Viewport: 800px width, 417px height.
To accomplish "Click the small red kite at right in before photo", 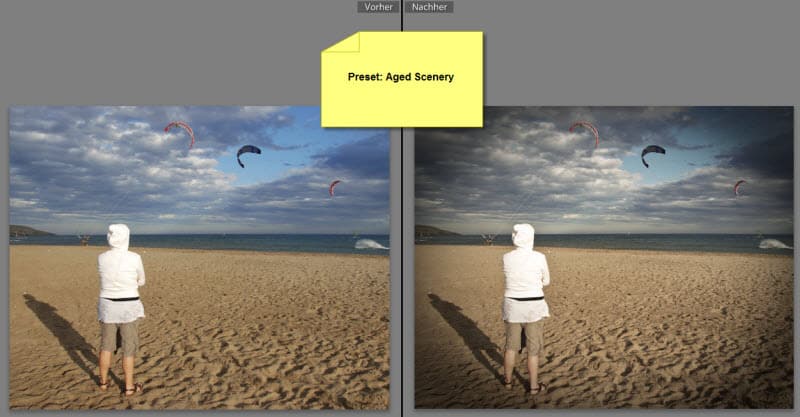I will (334, 187).
